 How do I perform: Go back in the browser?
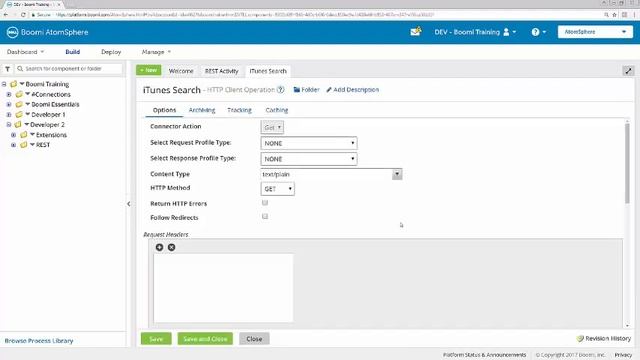pos(6,15)
